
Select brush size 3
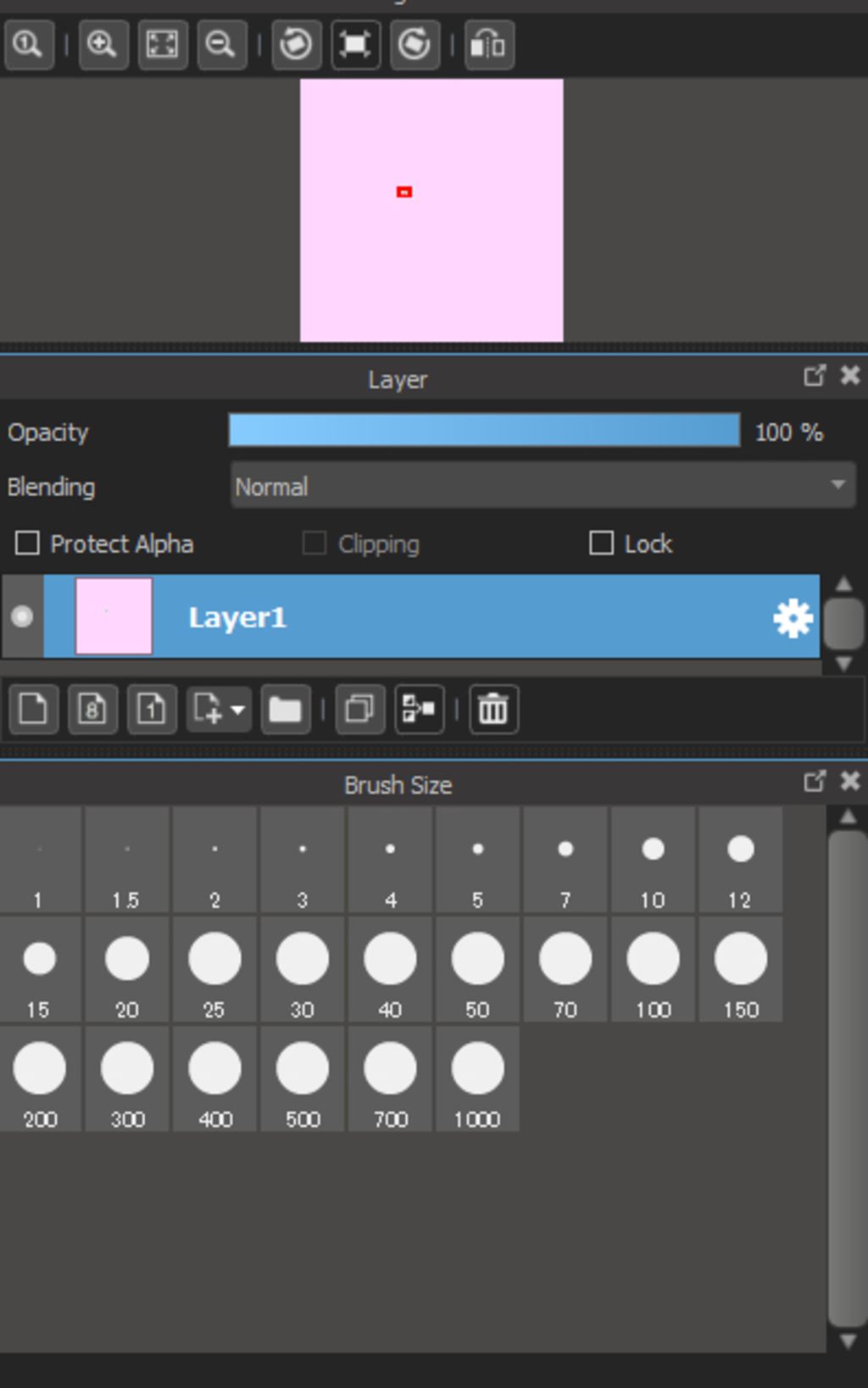[x=303, y=860]
